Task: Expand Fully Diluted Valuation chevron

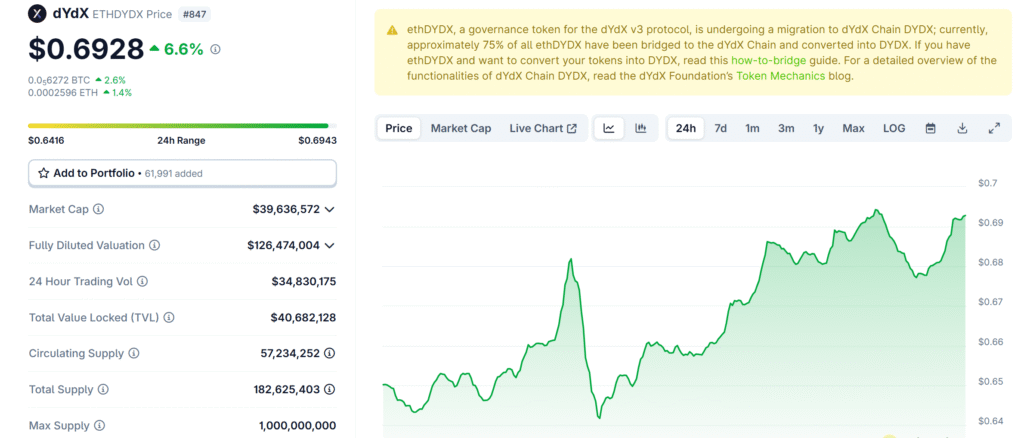Action: click(330, 245)
